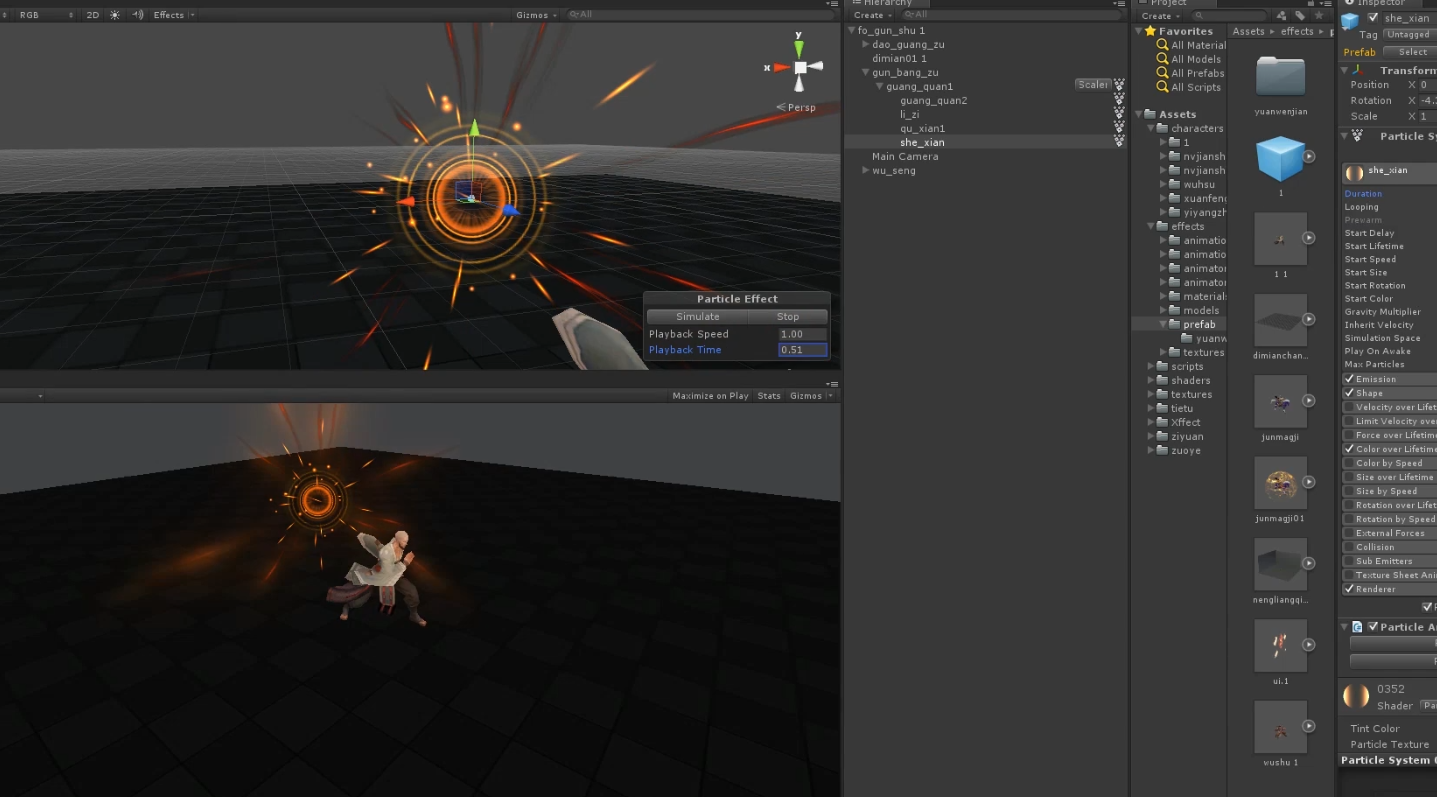The image size is (1437, 797).
Task: Open Scene view Effects dropdown
Action: click(x=174, y=15)
